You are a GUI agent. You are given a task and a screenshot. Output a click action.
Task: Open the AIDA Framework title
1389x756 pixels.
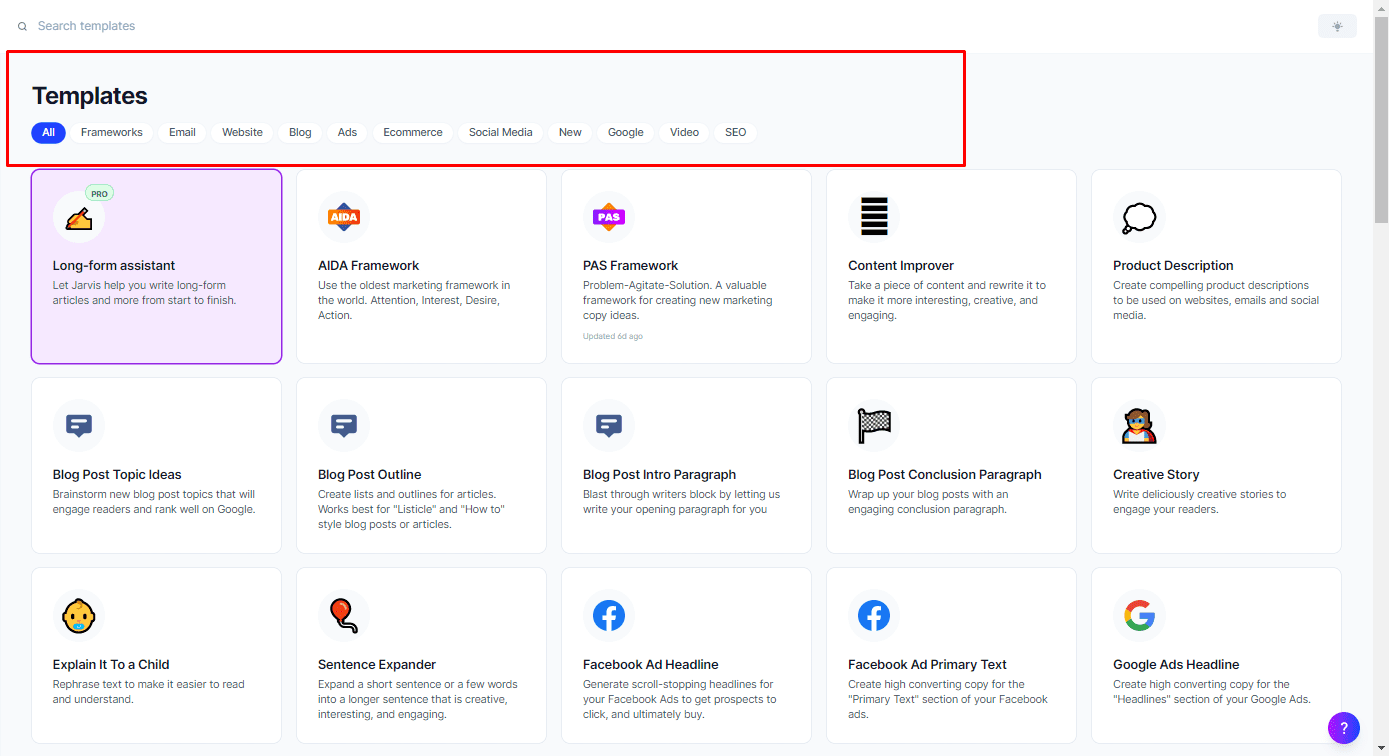click(x=368, y=266)
